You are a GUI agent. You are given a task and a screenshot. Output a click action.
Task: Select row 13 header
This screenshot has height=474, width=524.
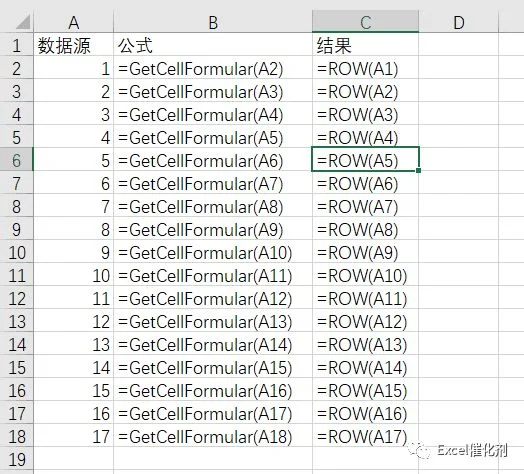tap(17, 321)
